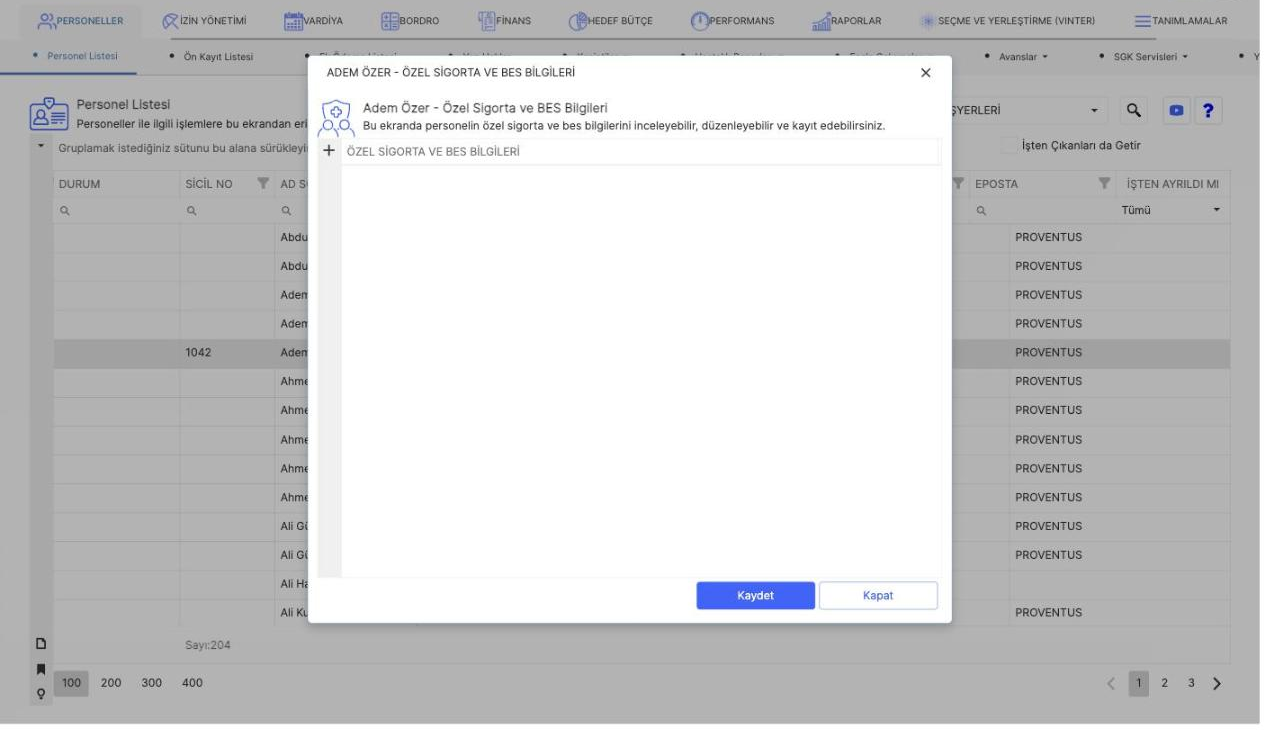Click the ÖZEL SİGORTA VE BES BİLGİLERİ header
The image size is (1271, 735).
(x=433, y=152)
